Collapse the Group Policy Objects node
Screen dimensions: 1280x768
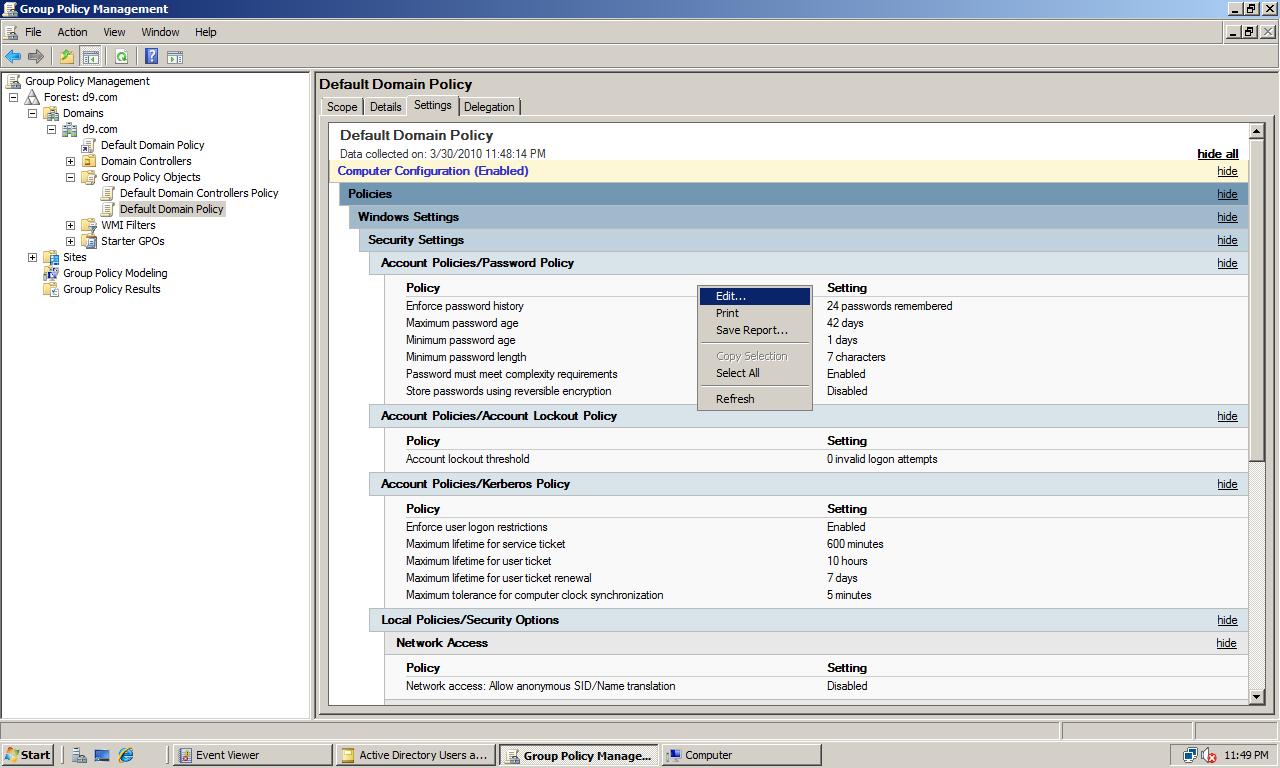70,177
